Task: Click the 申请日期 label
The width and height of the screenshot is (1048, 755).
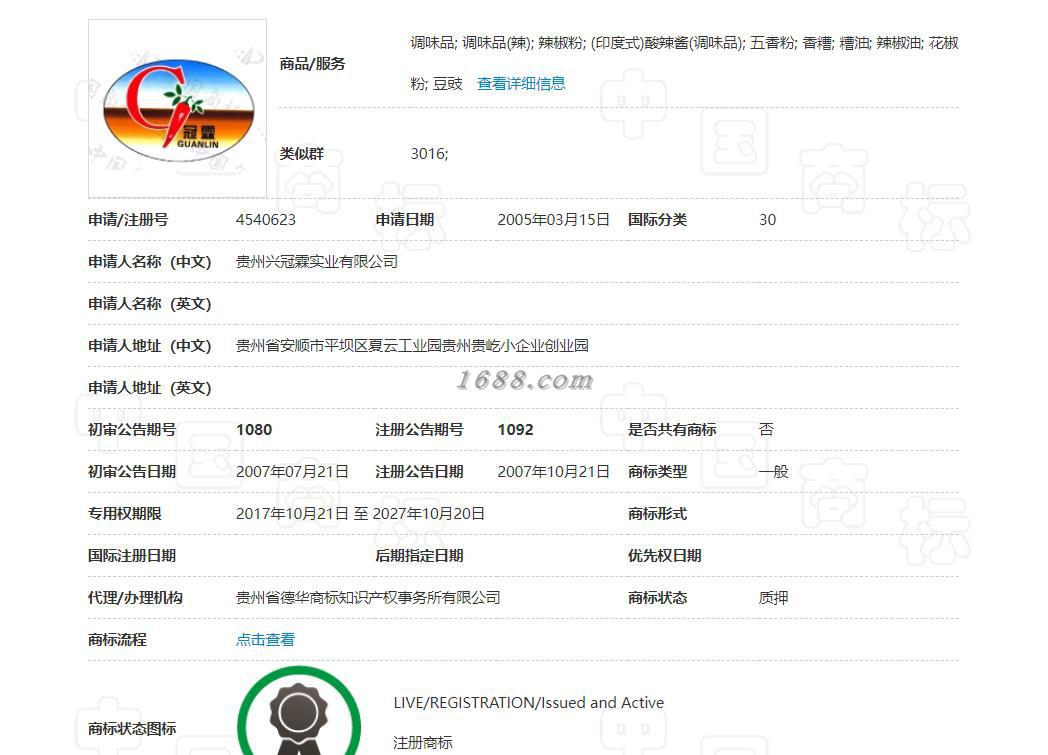Action: (405, 220)
